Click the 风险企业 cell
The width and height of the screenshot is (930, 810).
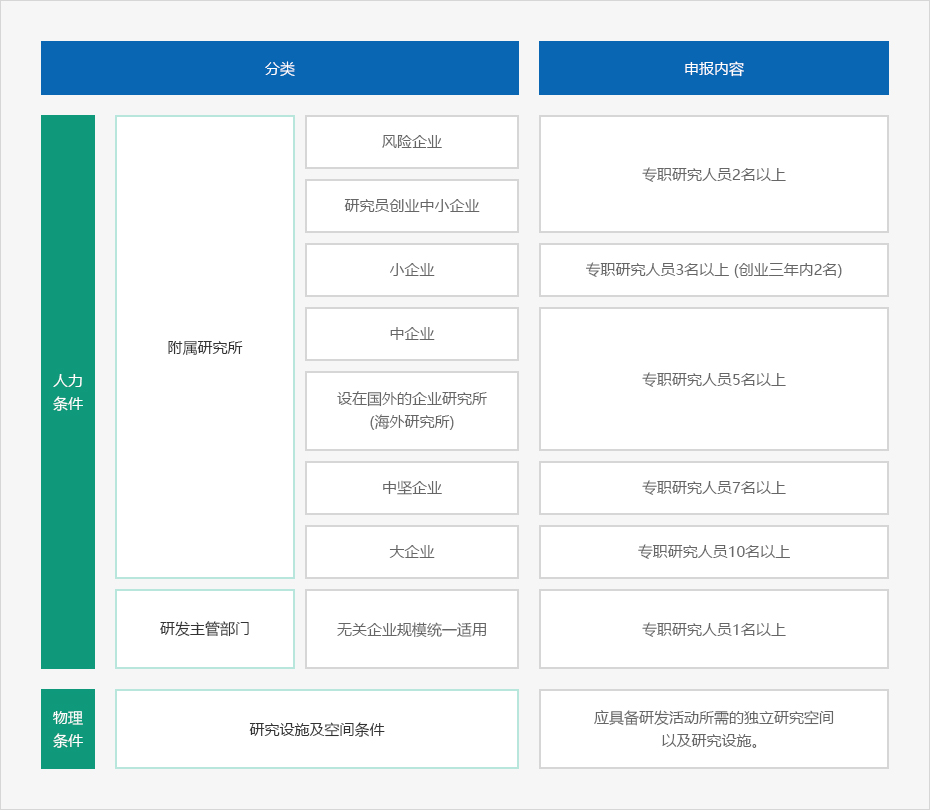(x=412, y=142)
